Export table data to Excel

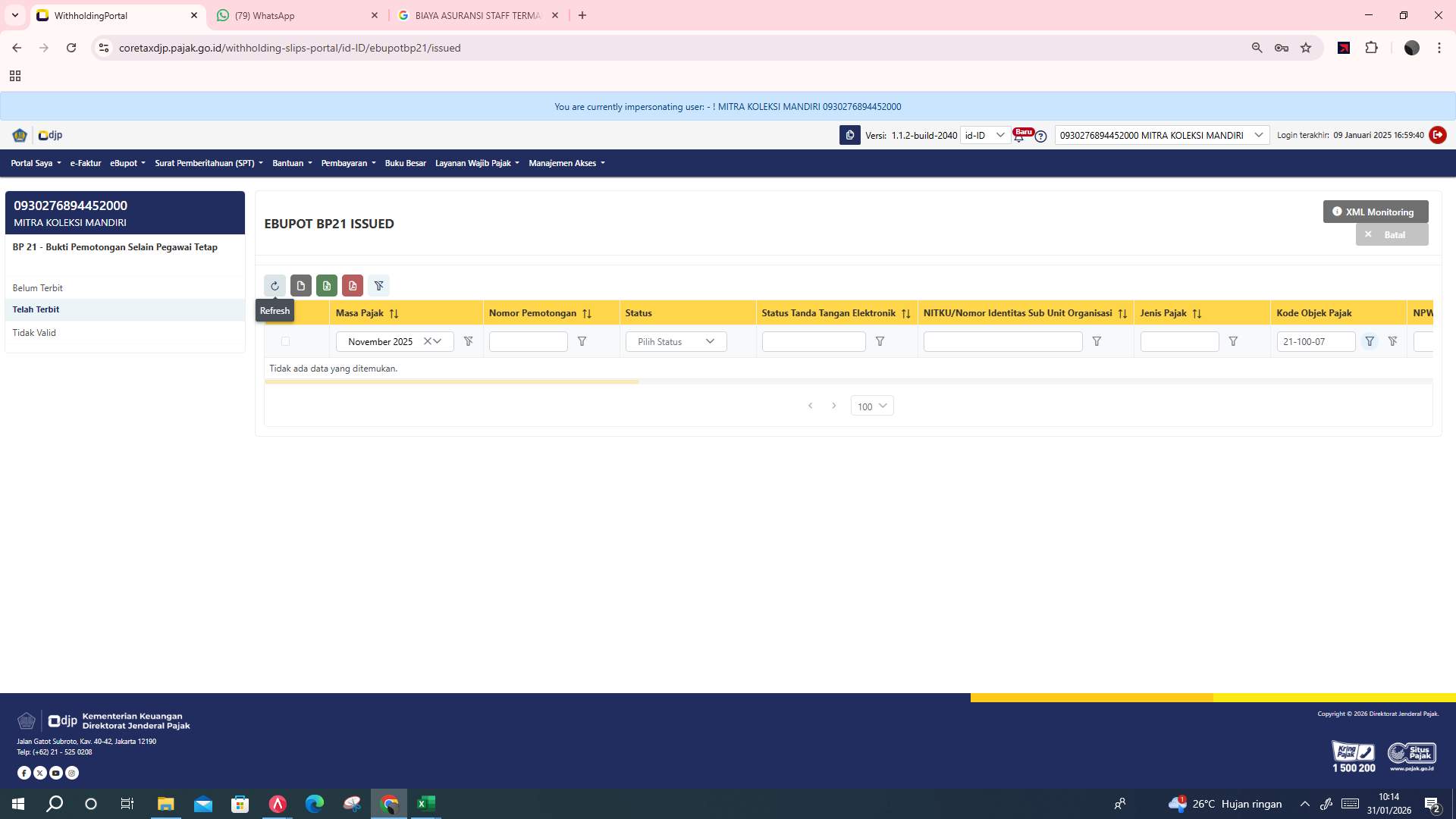[x=327, y=286]
